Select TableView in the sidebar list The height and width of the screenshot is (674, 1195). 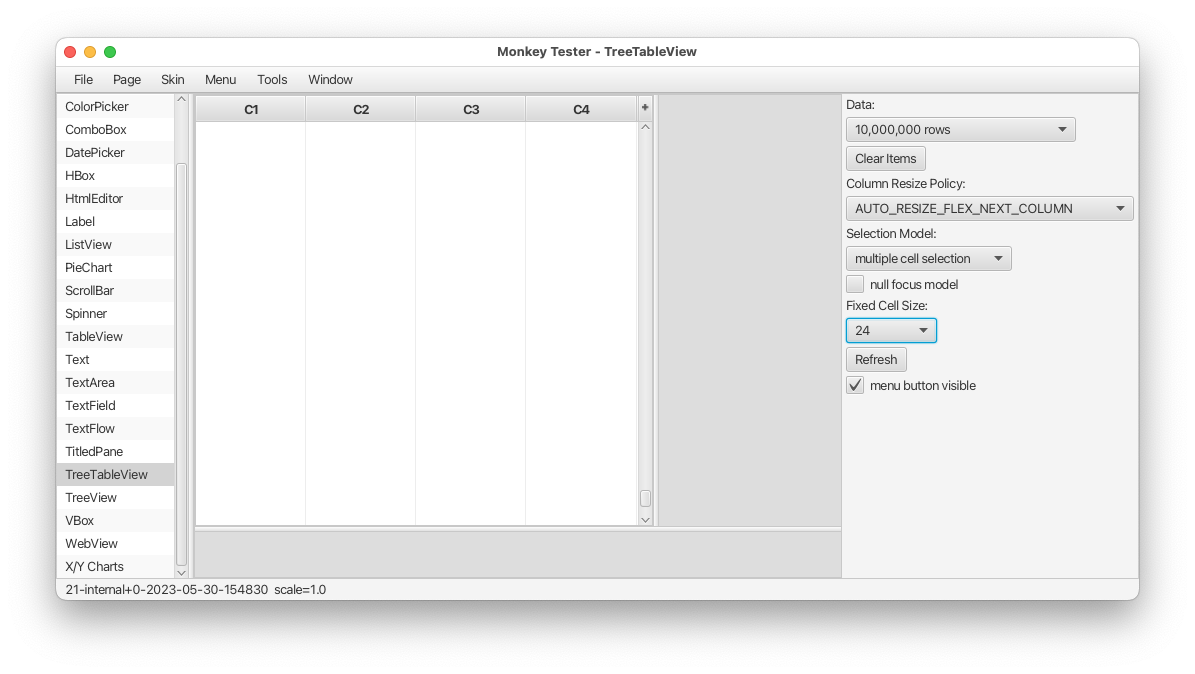click(x=94, y=336)
